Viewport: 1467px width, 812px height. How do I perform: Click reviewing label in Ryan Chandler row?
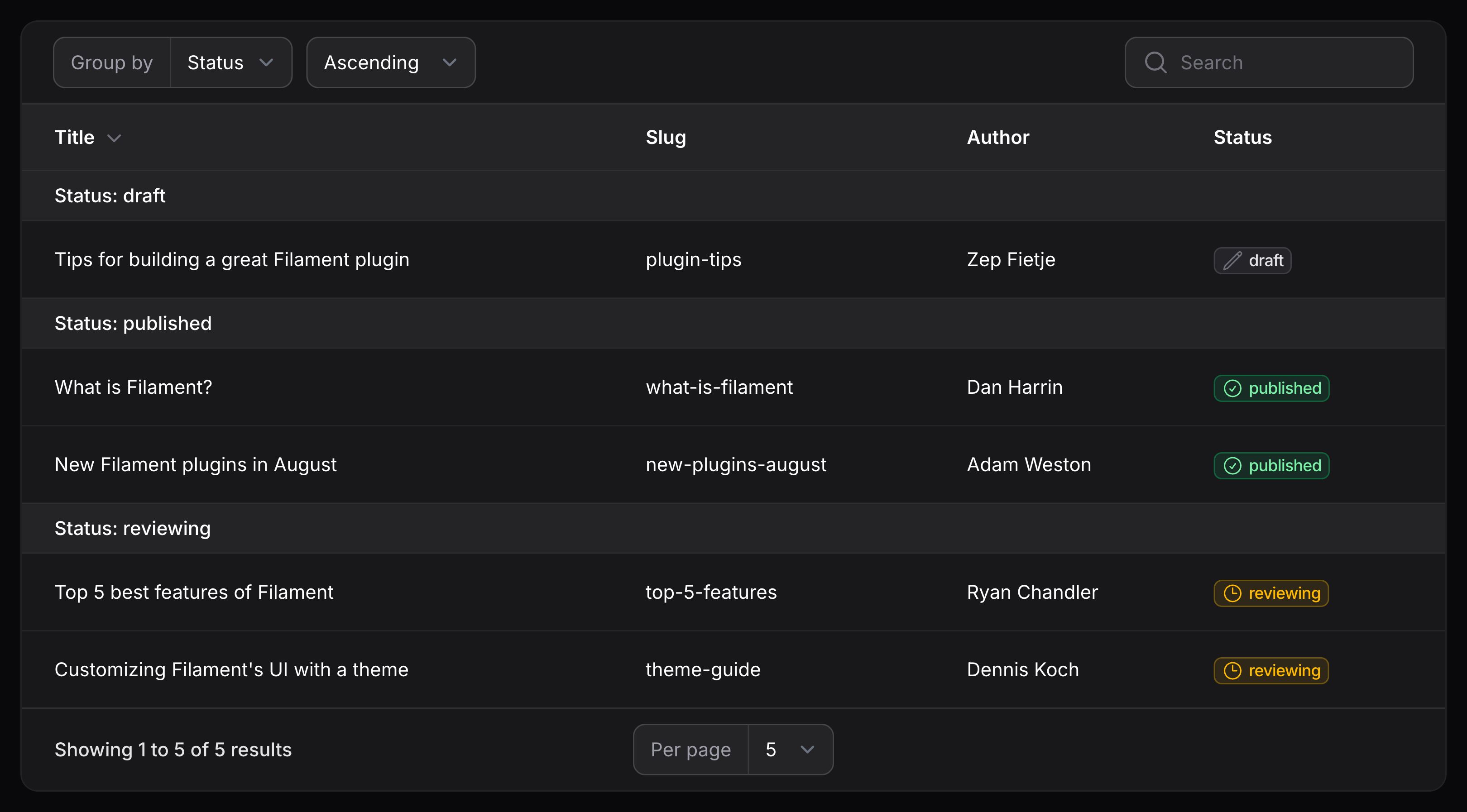[x=1284, y=593]
